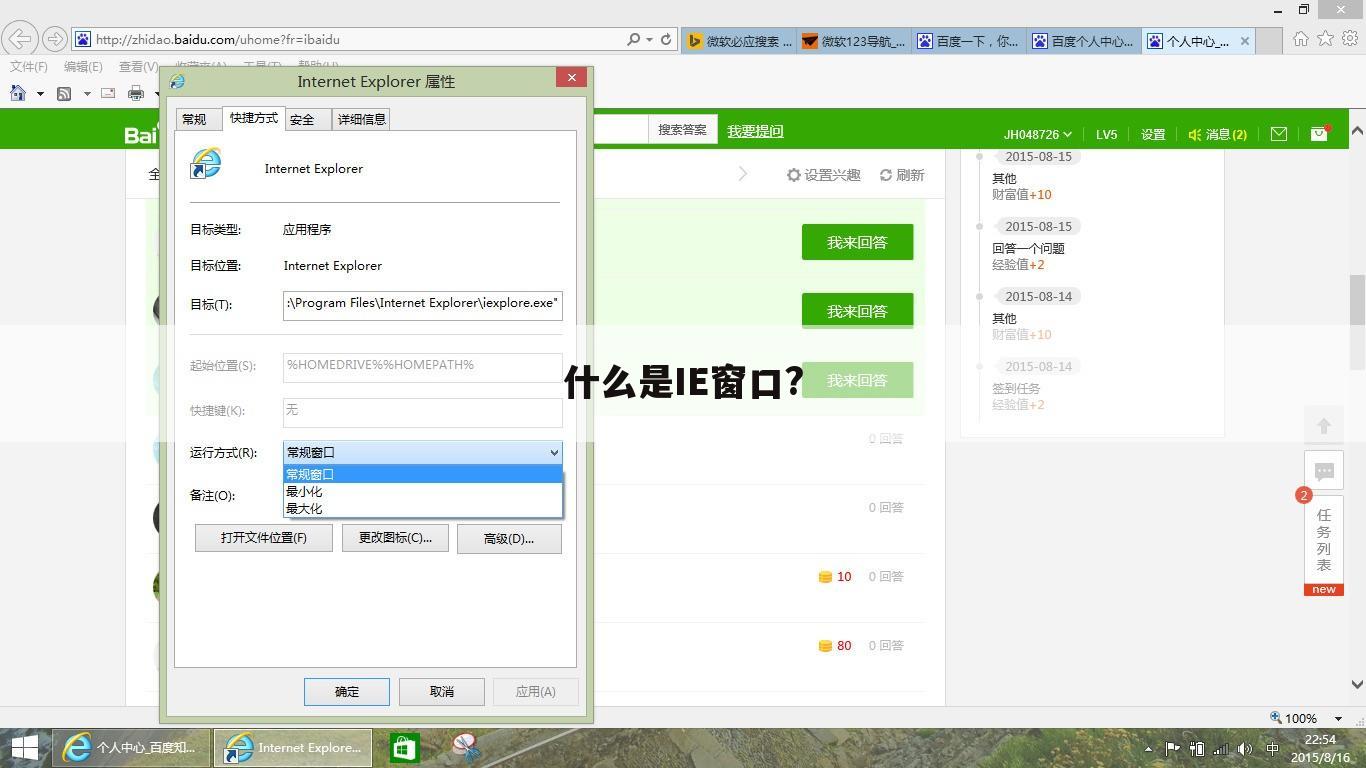This screenshot has width=1366, height=768.
Task: Open the envelope mail icon in header
Action: pos(1279,134)
